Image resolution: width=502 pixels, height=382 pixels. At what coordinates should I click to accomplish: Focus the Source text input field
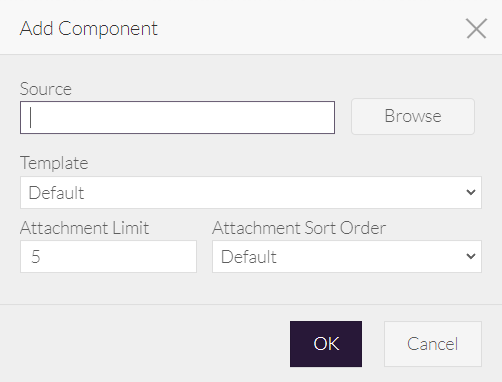point(177,118)
